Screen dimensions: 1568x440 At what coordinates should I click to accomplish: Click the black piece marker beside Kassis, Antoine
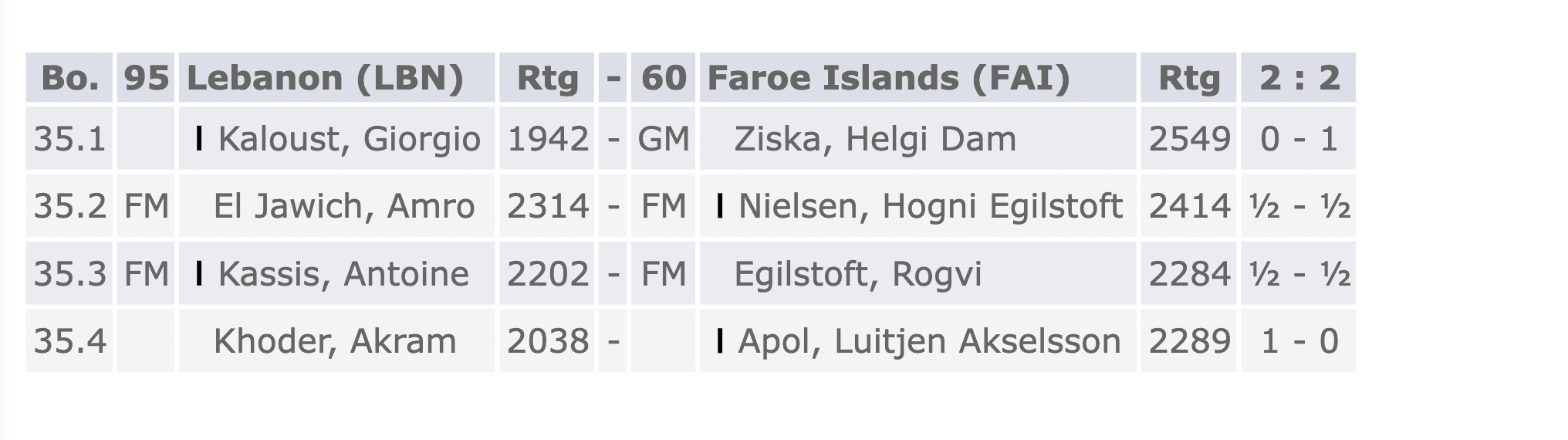200,273
